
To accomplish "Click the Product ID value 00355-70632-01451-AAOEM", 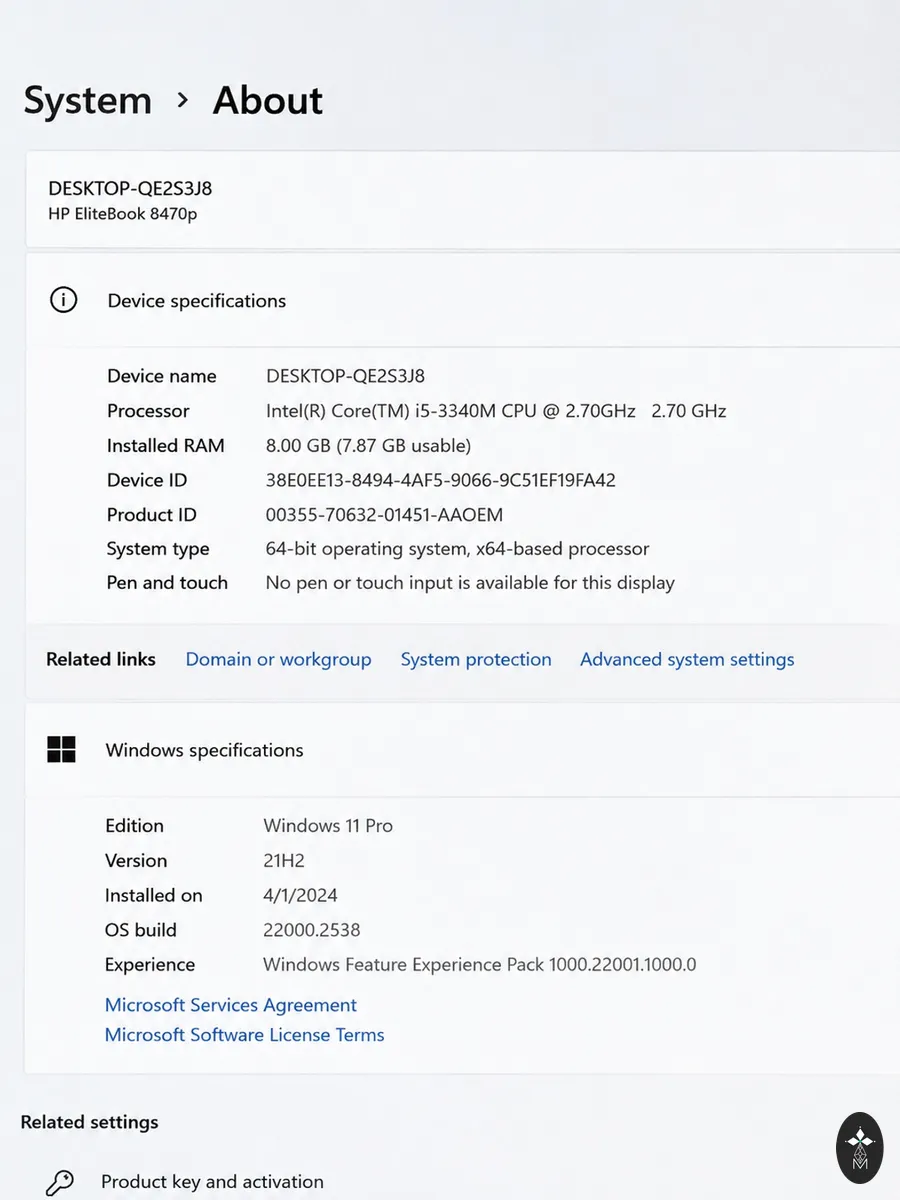I will click(x=384, y=515).
